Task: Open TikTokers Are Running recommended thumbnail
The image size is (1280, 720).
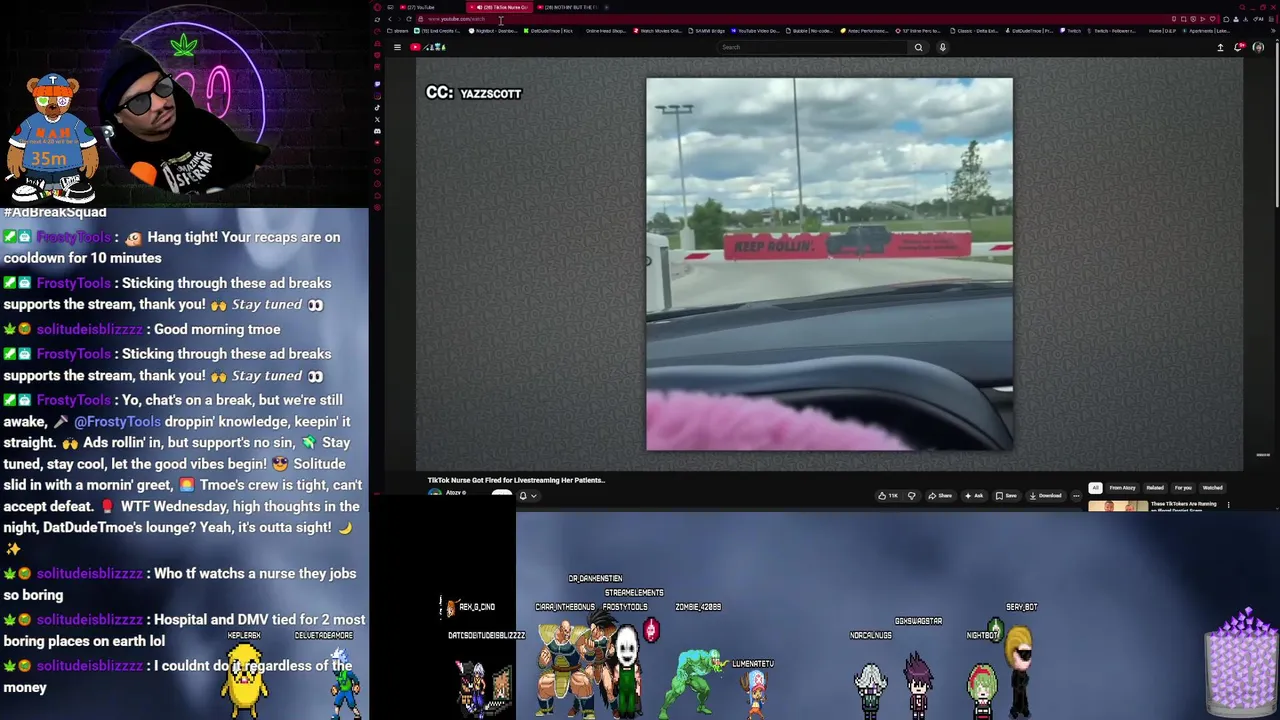Action: click(1118, 507)
